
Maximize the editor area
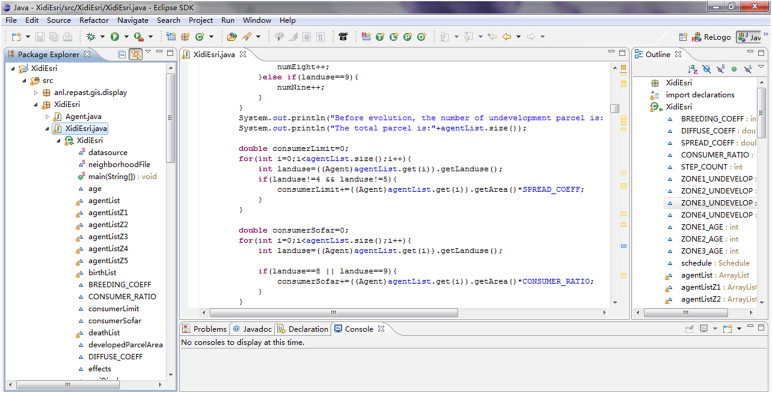tap(622, 52)
